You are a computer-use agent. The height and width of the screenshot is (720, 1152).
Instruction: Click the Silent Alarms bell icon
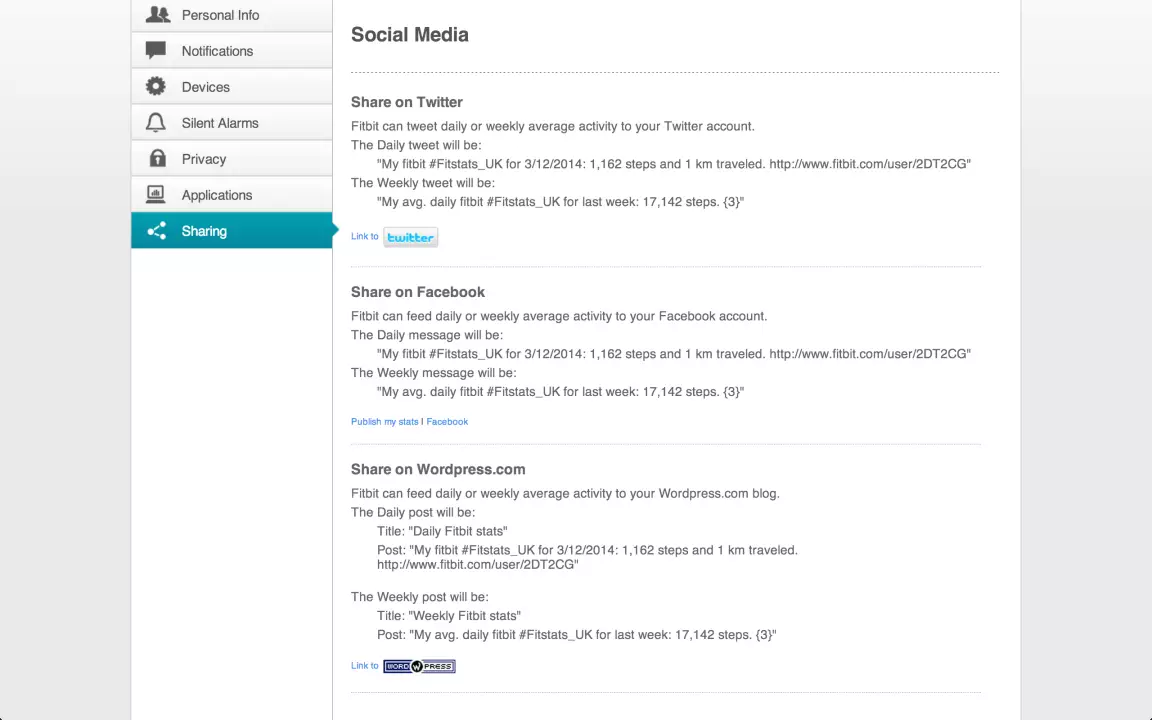click(x=156, y=122)
